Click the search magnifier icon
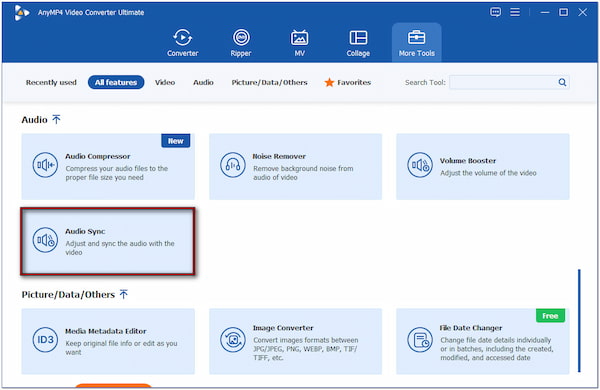The image size is (600, 390). coord(562,82)
